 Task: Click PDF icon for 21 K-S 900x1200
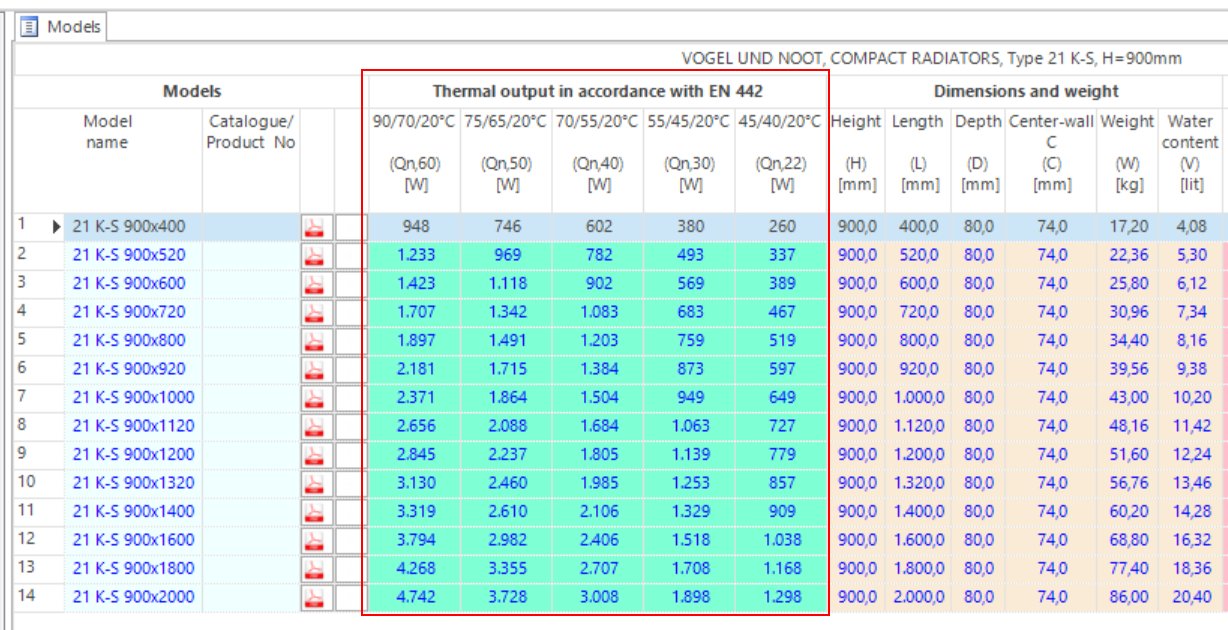click(314, 455)
